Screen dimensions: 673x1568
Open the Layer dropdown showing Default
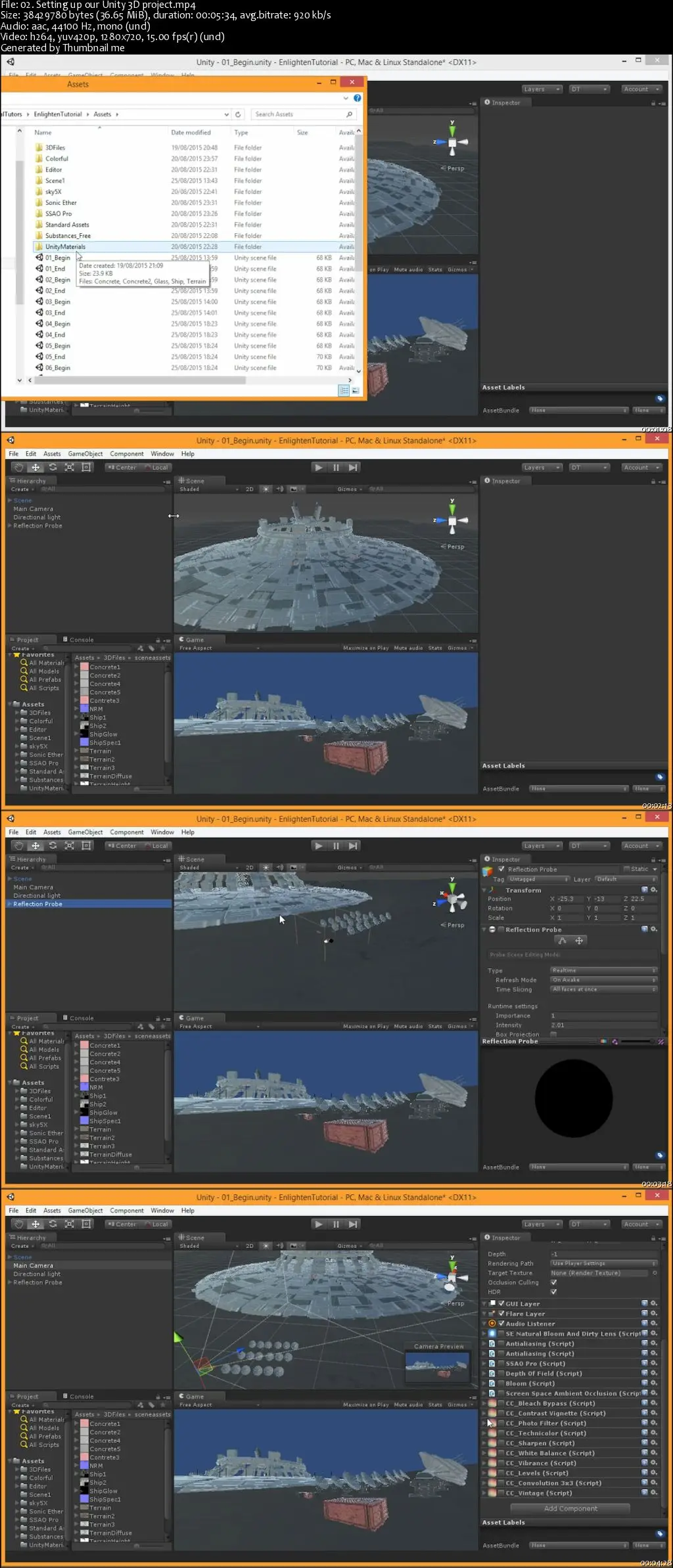[x=625, y=879]
